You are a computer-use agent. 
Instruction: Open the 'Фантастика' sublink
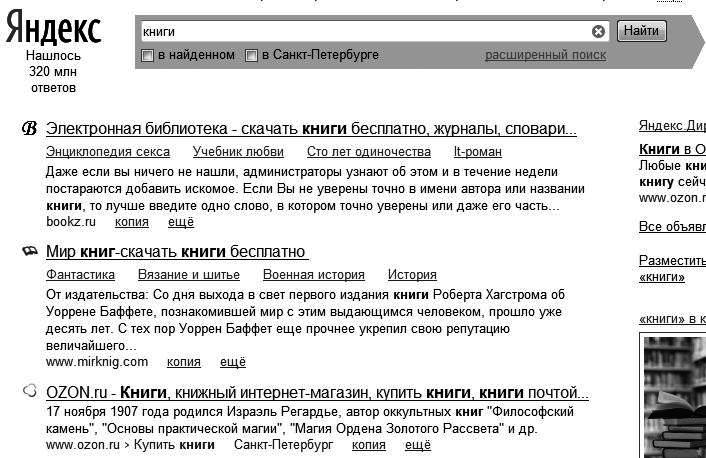click(x=81, y=275)
